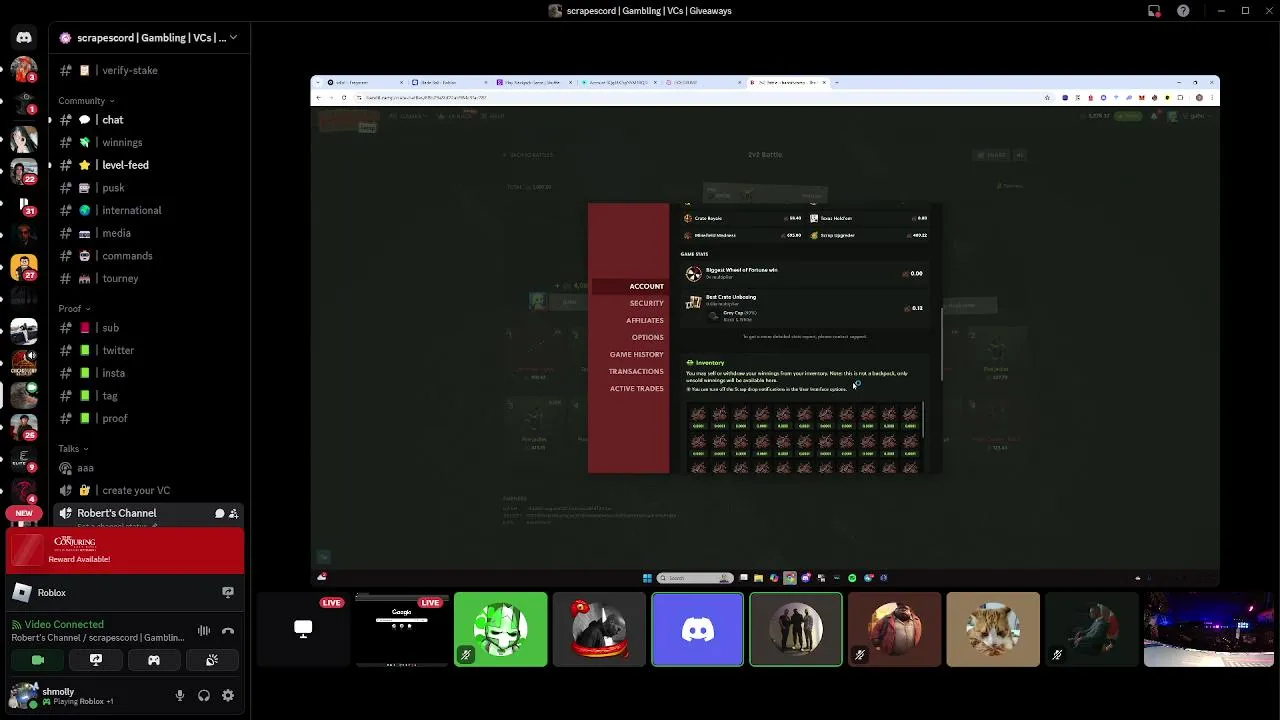
Task: Click the Conjuring Reward Available banner
Action: tap(126, 550)
